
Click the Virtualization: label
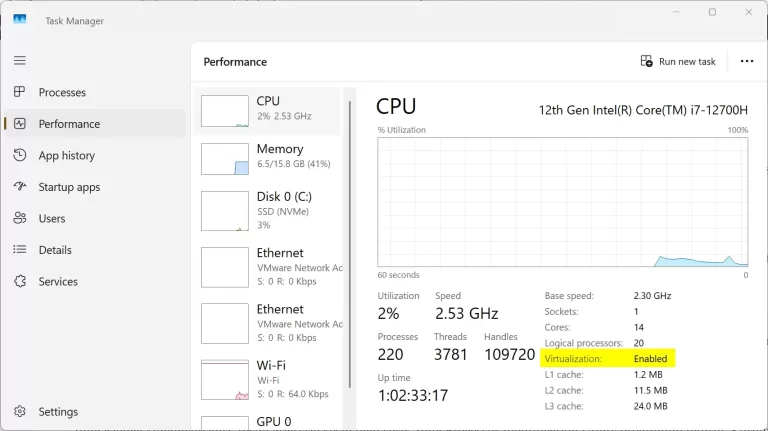point(573,359)
